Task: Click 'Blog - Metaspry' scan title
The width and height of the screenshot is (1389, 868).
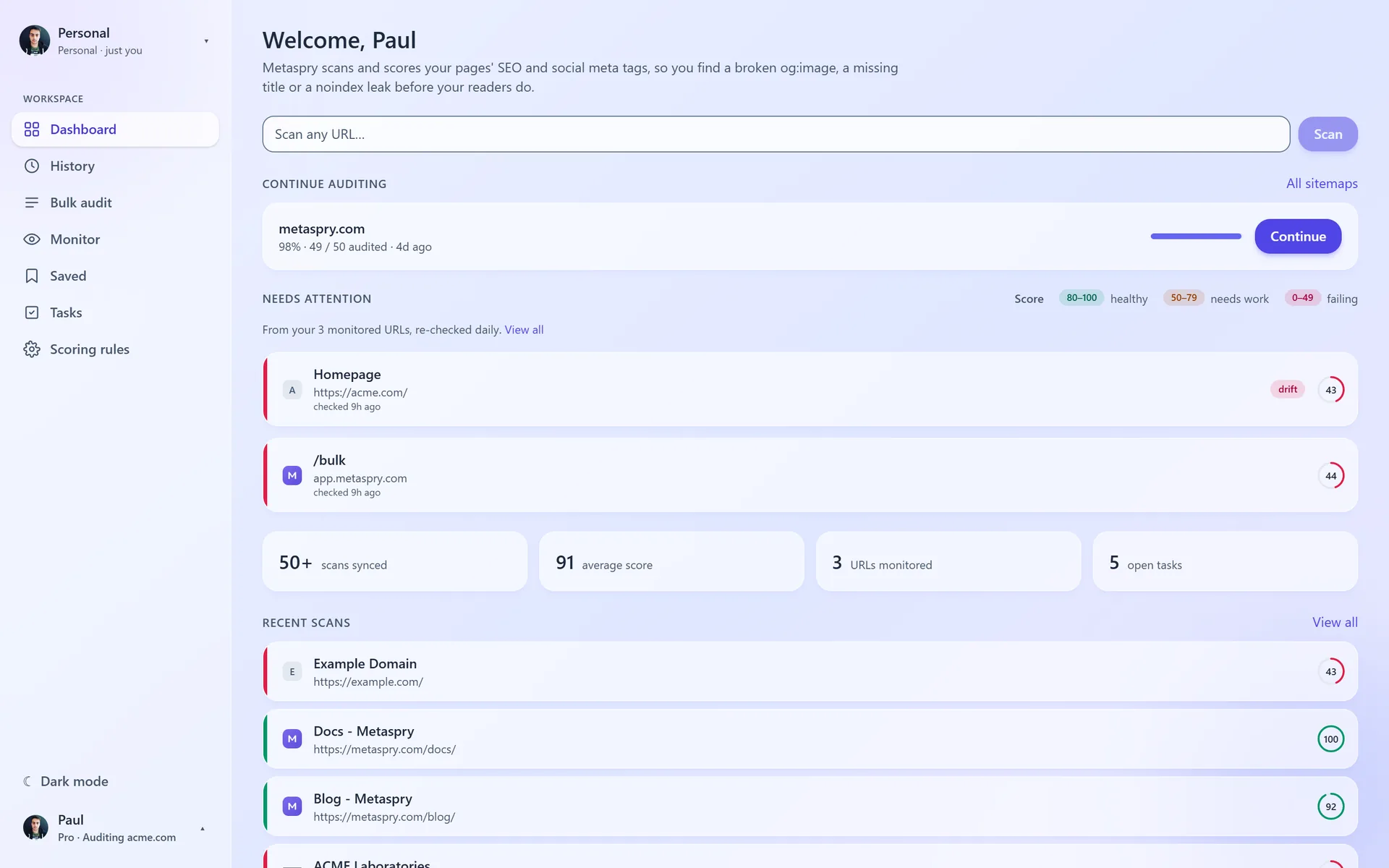Action: click(362, 799)
